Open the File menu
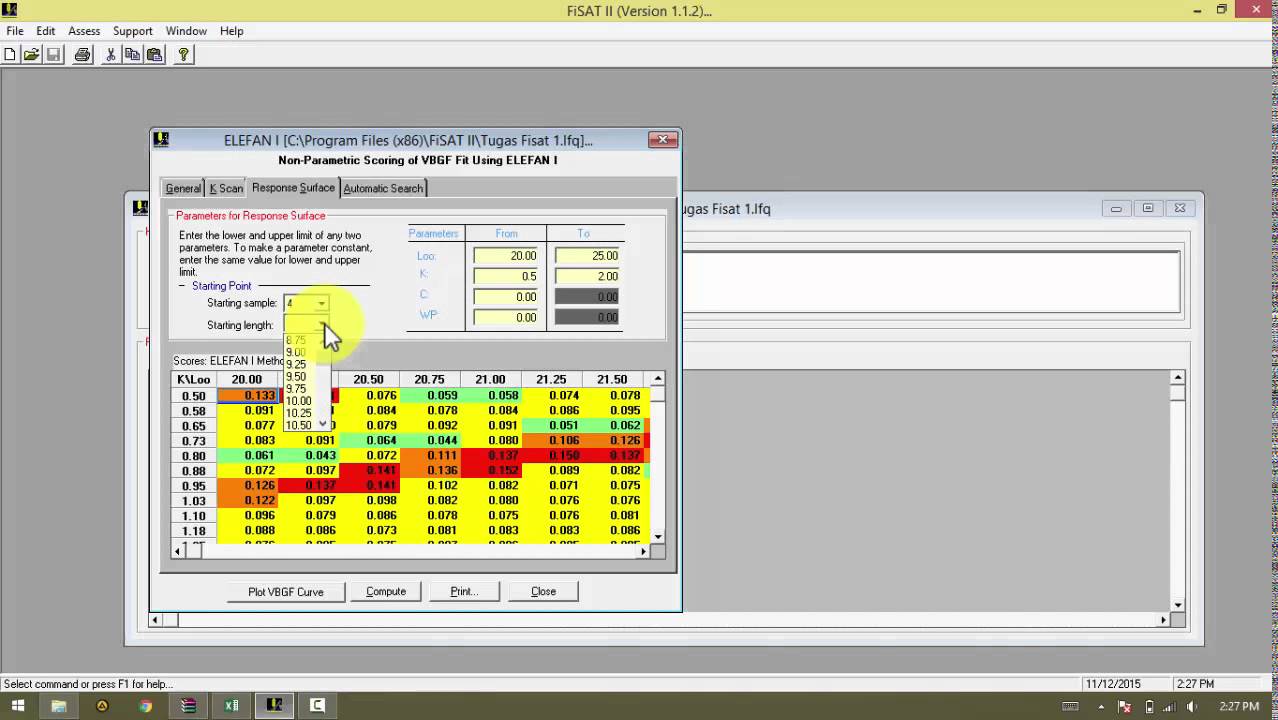Viewport: 1278px width, 720px height. (15, 31)
